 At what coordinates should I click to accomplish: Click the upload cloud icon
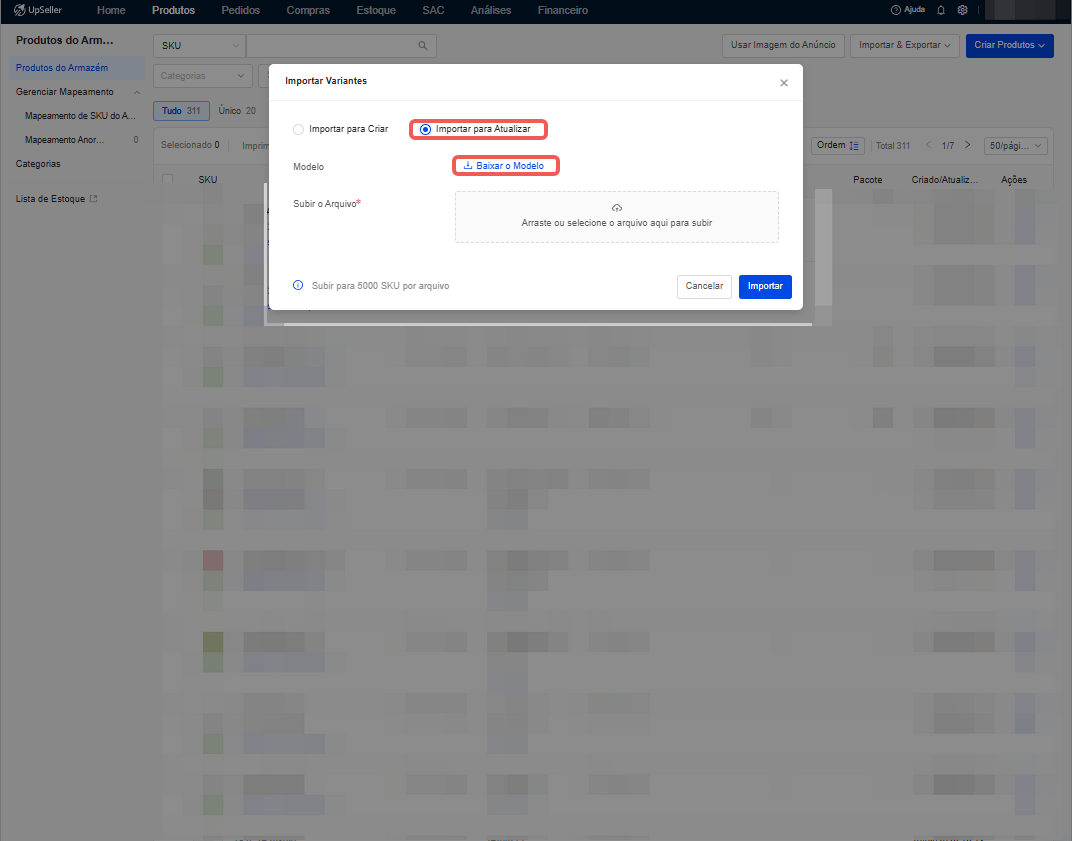tap(617, 208)
